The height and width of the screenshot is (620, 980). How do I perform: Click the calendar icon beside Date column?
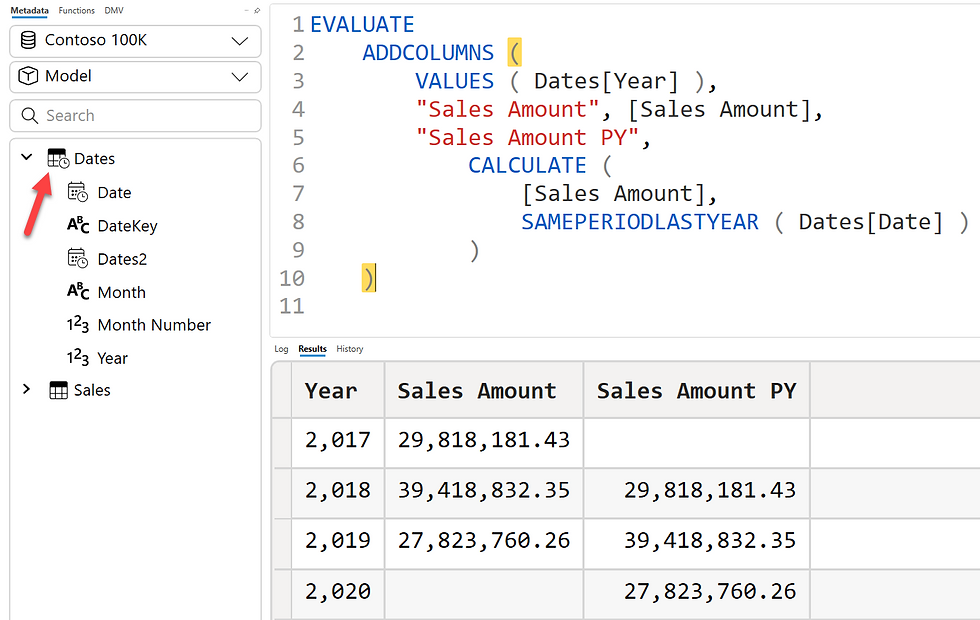78,192
